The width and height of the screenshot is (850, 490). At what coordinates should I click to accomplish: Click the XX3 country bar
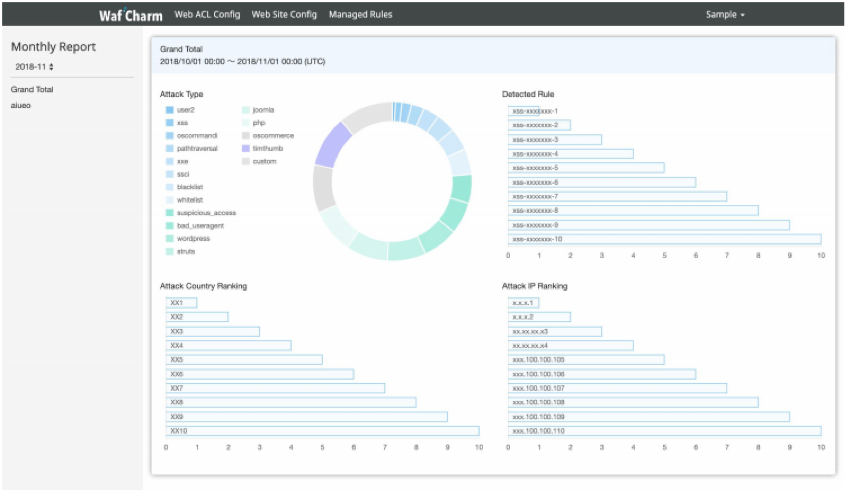tap(212, 331)
